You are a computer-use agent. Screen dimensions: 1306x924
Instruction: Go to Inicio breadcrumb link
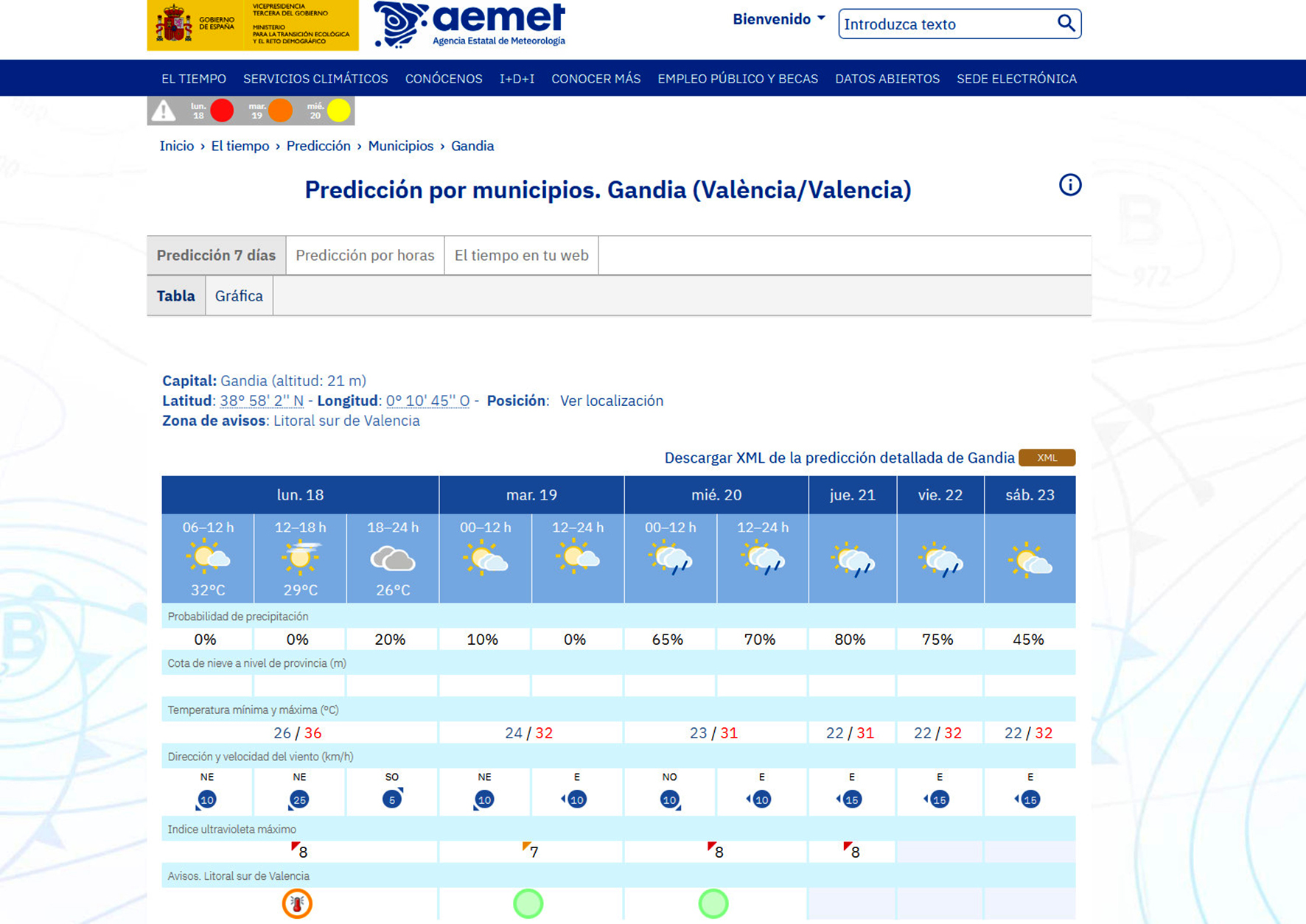click(177, 146)
